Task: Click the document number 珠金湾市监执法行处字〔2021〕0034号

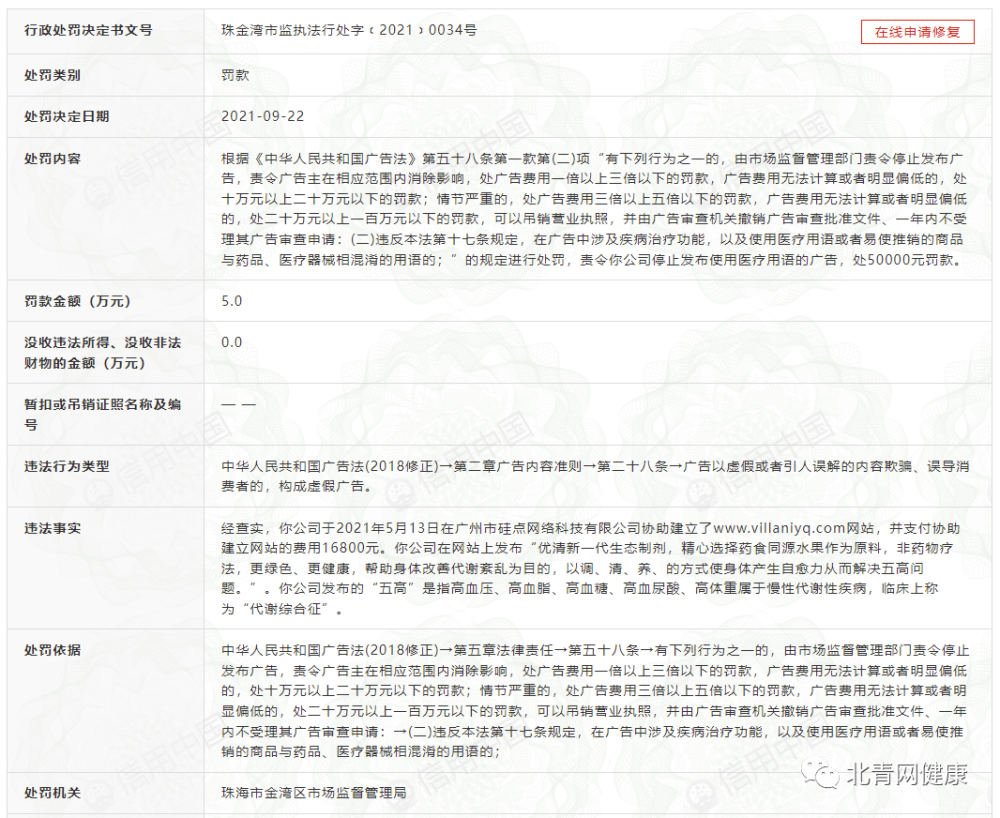Action: (349, 30)
